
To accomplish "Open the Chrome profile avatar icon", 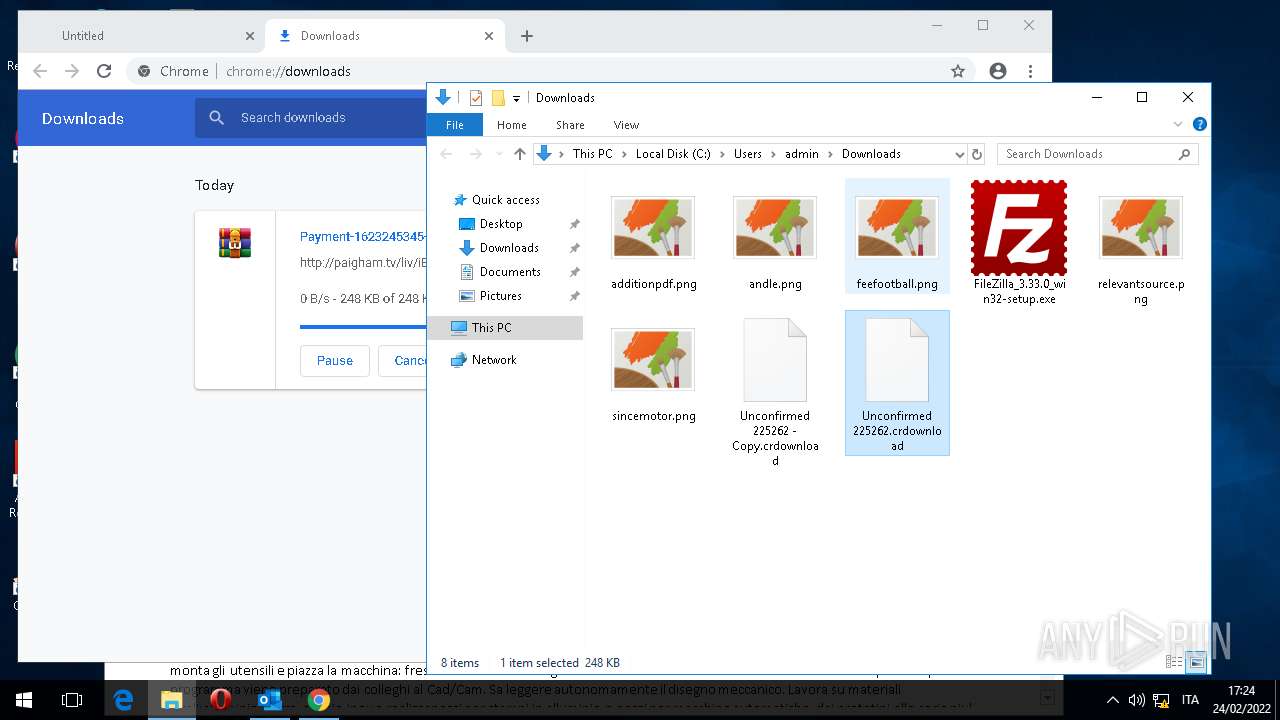I will (998, 71).
